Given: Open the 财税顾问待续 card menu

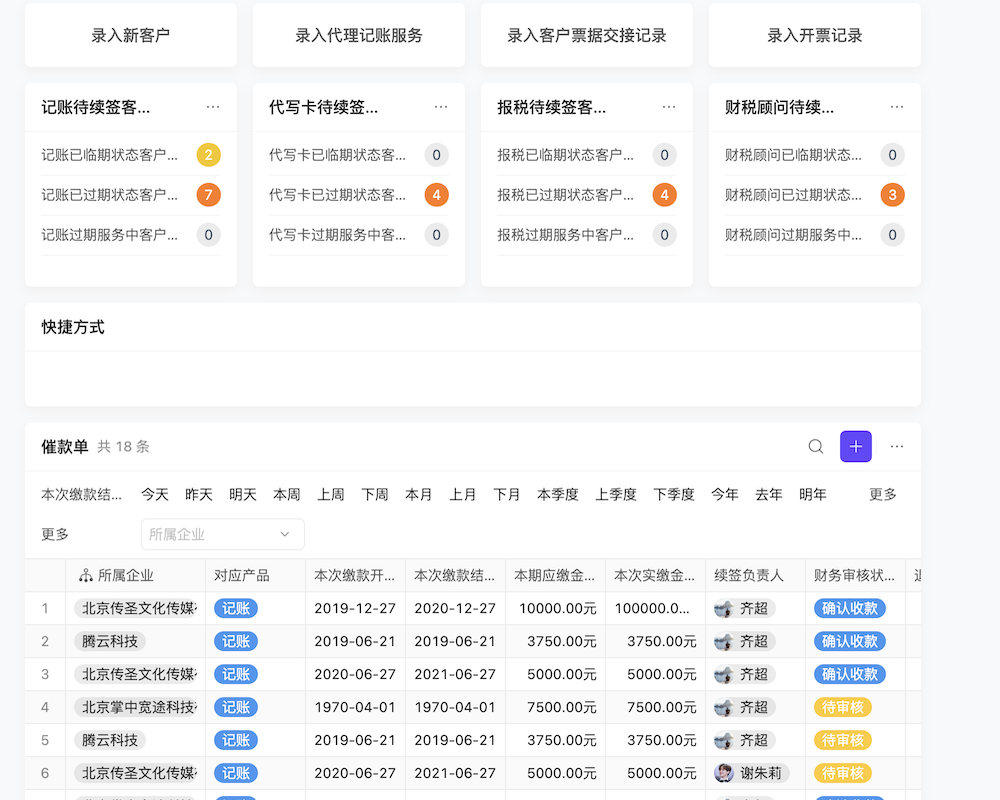Looking at the screenshot, I should [897, 105].
